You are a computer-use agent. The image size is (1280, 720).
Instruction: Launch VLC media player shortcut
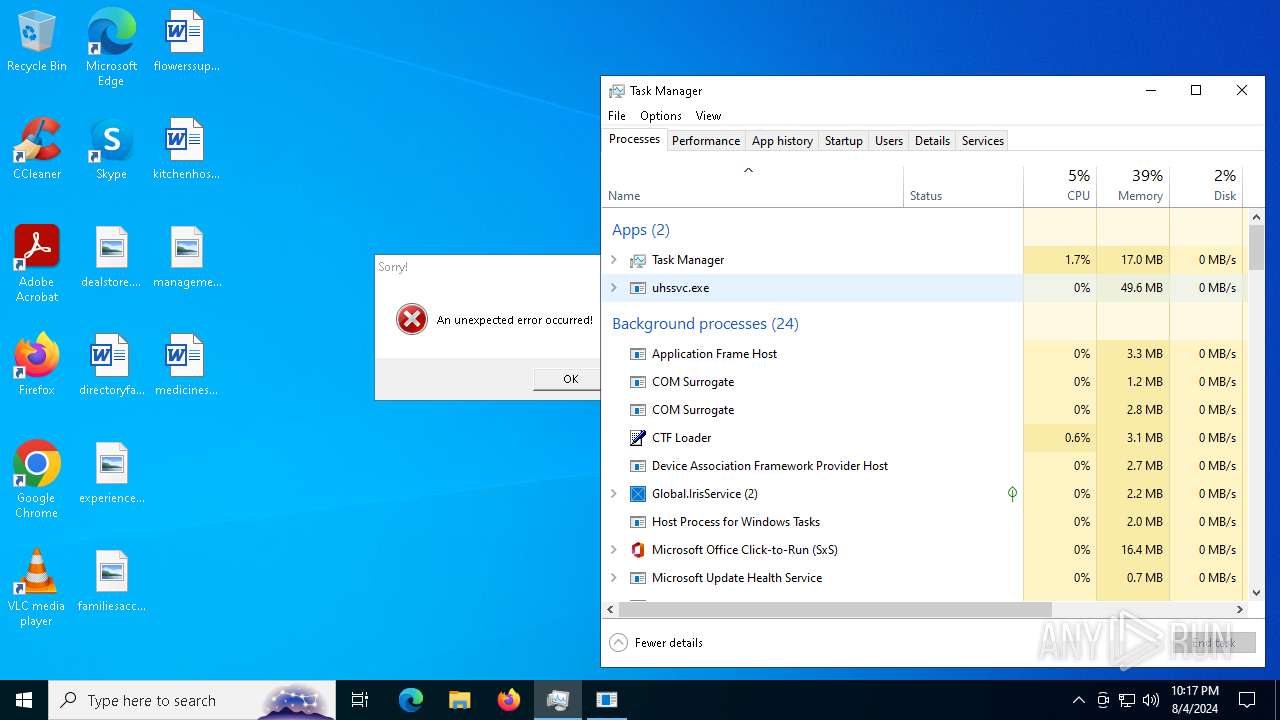(37, 588)
